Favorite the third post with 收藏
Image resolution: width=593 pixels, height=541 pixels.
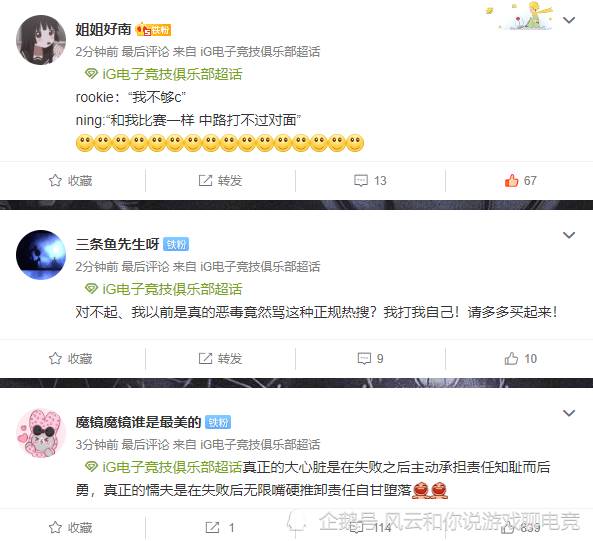coord(70,527)
